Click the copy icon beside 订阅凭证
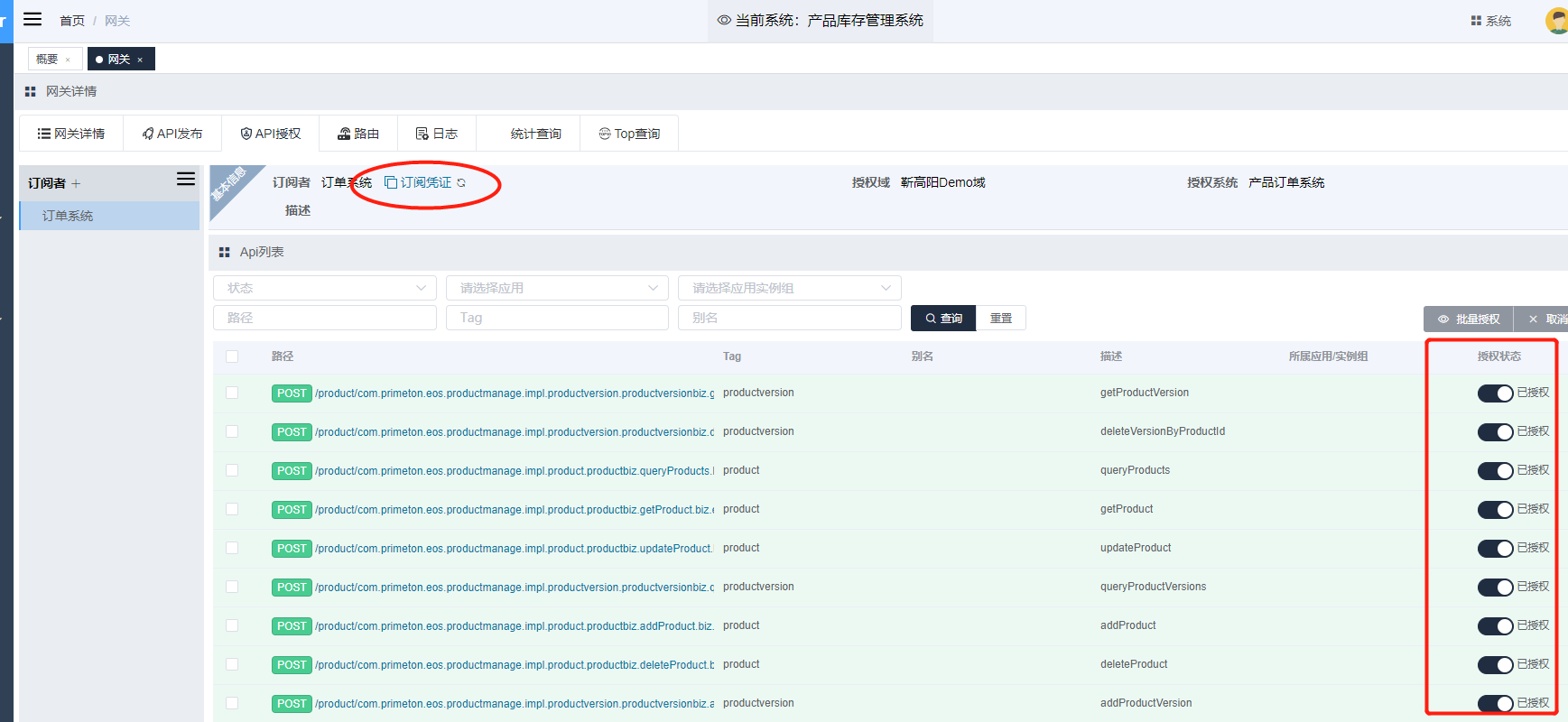Screen dimensions: 1568x722 [391, 182]
